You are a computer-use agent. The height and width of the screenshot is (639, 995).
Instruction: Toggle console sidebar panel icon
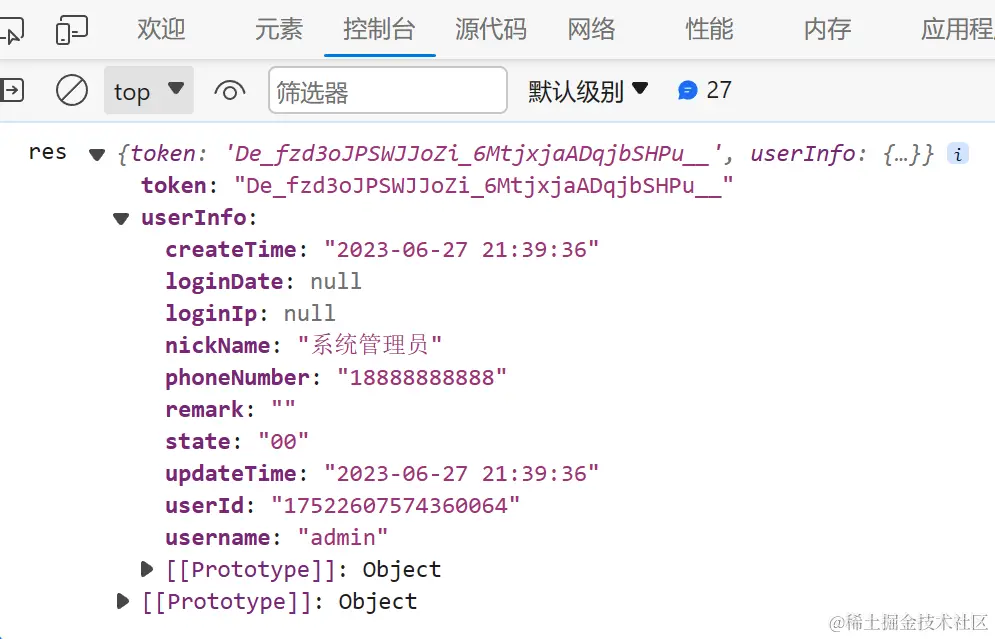[x=11, y=91]
